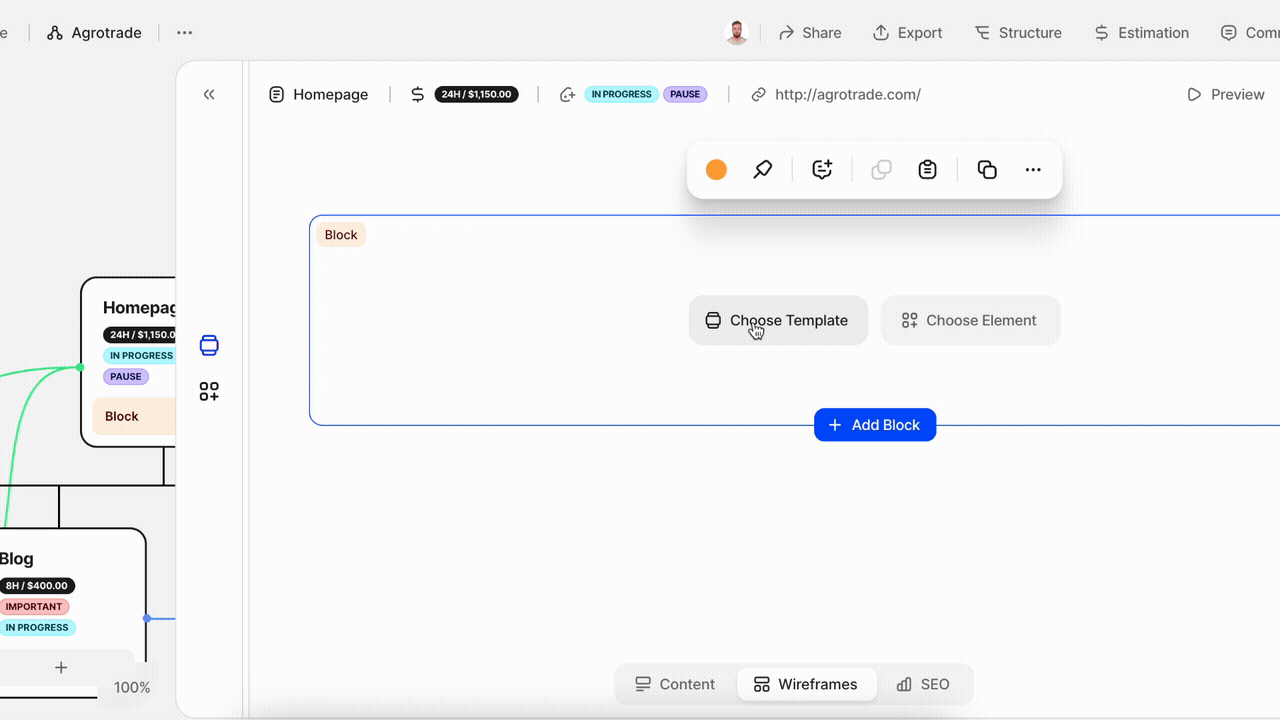Click the dollar estimation icon in header
Viewport: 1280px width, 720px height.
coord(418,94)
